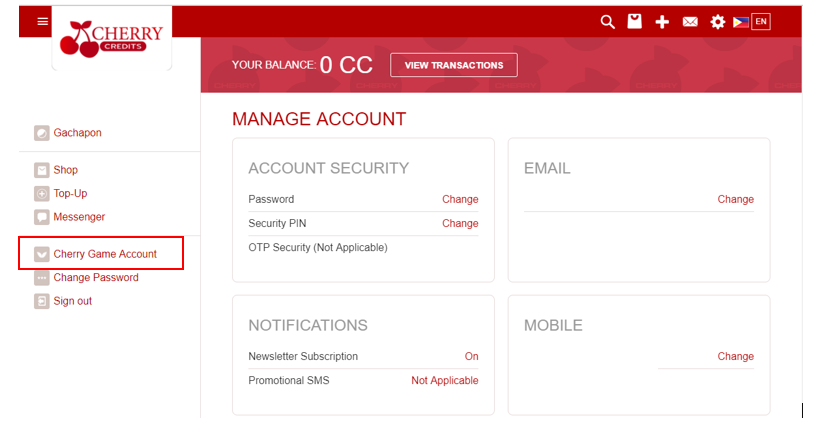Click Promotional SMS Not Applicable value
The image size is (819, 441).
444,380
